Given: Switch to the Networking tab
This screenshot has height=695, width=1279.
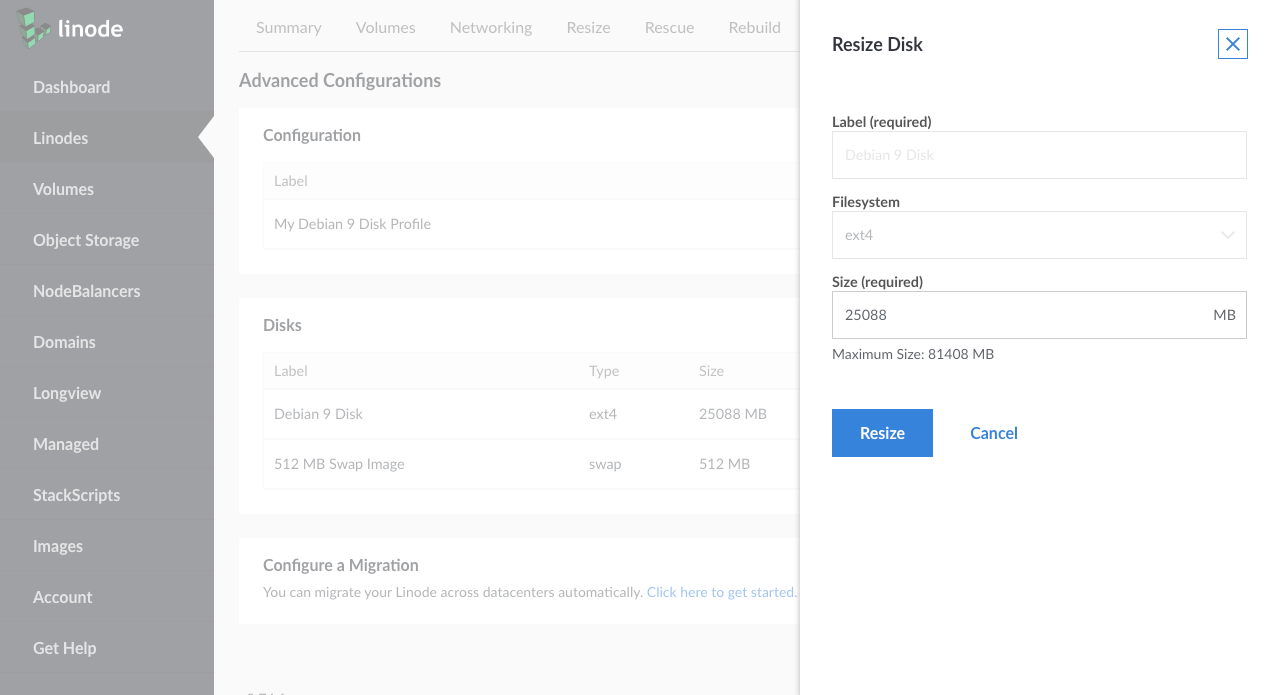Looking at the screenshot, I should pos(490,27).
